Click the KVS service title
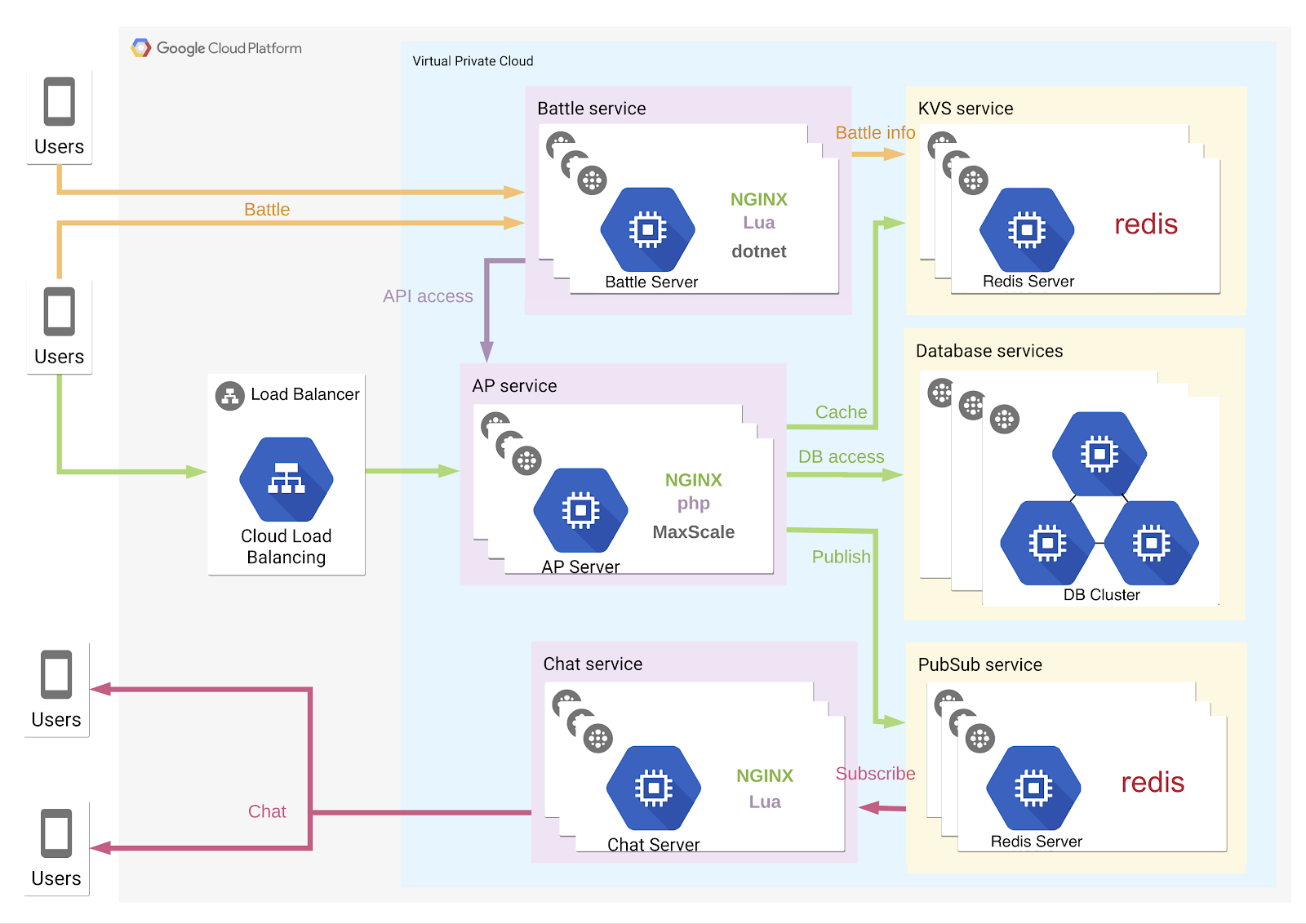 click(966, 109)
